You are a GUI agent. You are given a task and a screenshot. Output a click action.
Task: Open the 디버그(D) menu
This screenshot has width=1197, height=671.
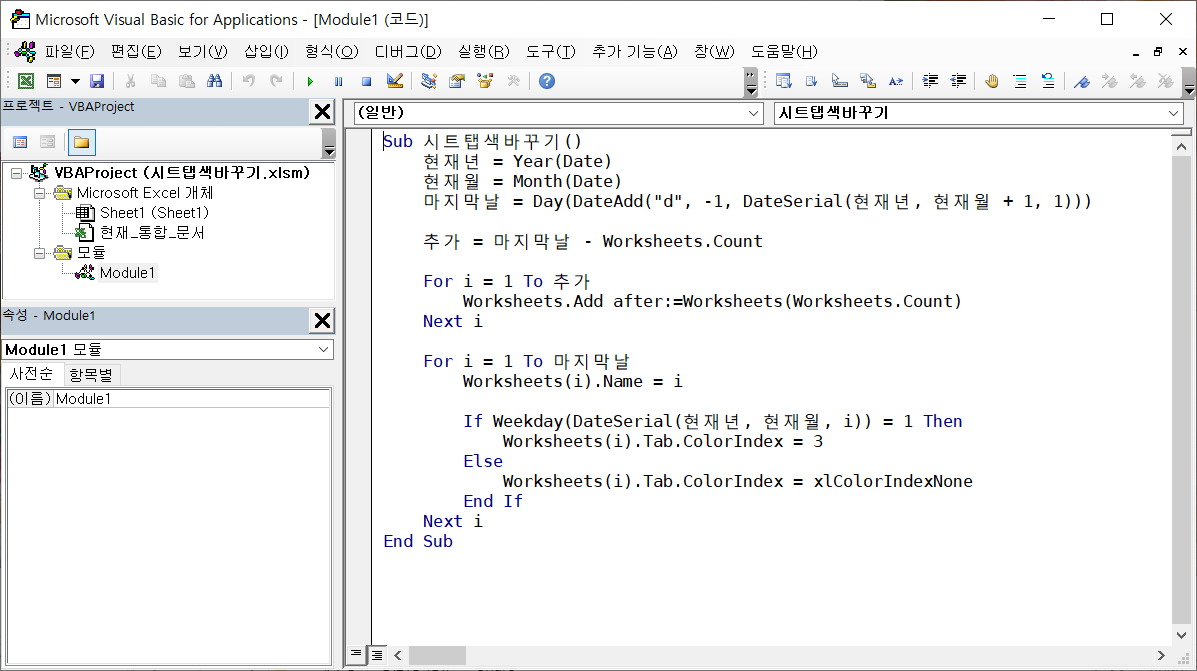[x=408, y=52]
